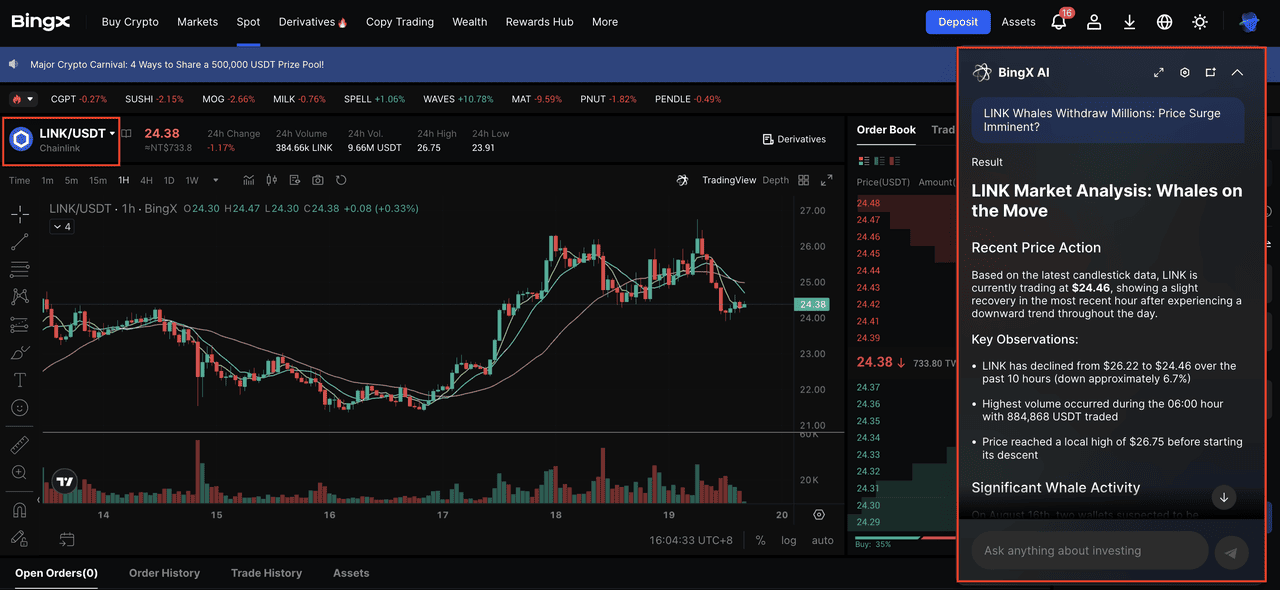Jump to bottom of AI chat
The height and width of the screenshot is (590, 1280).
click(x=1223, y=497)
